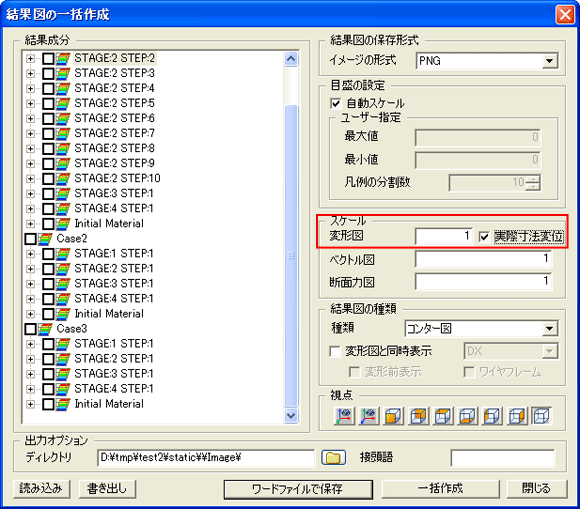Enable 変形図と同時表示 checkbox
580x509 pixels.
point(335,351)
